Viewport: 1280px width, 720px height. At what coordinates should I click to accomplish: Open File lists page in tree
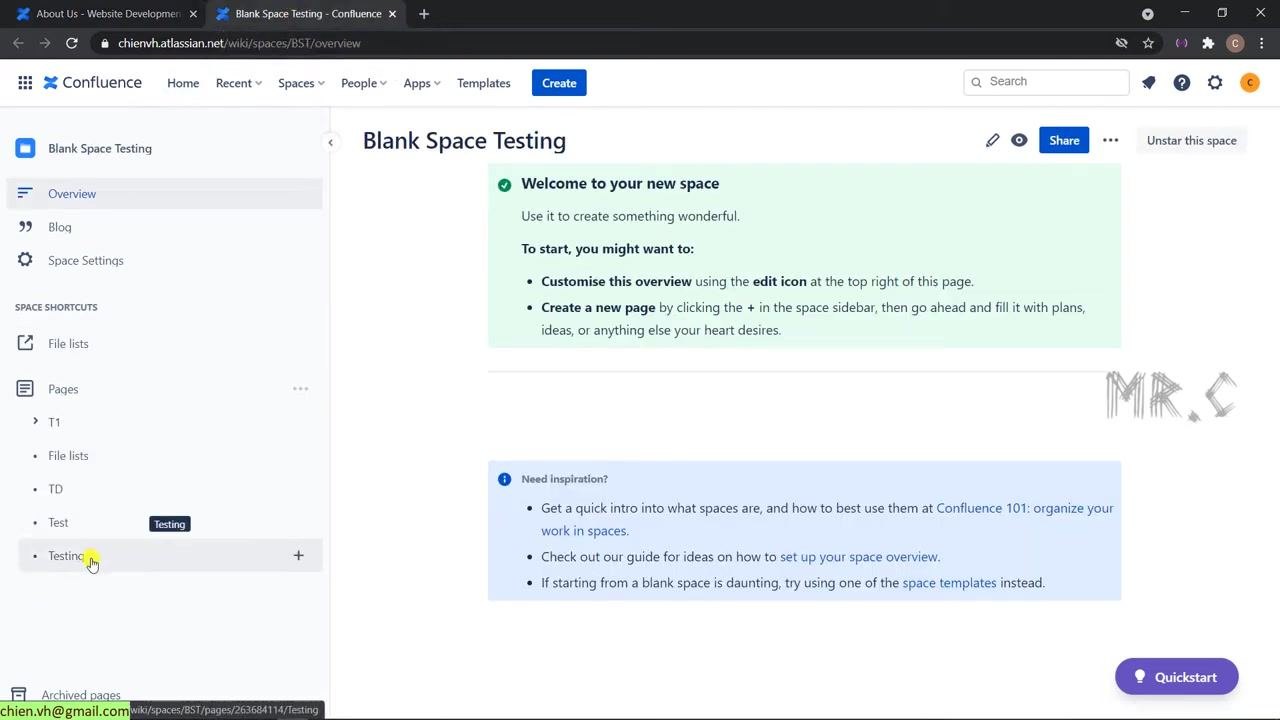[x=68, y=456]
